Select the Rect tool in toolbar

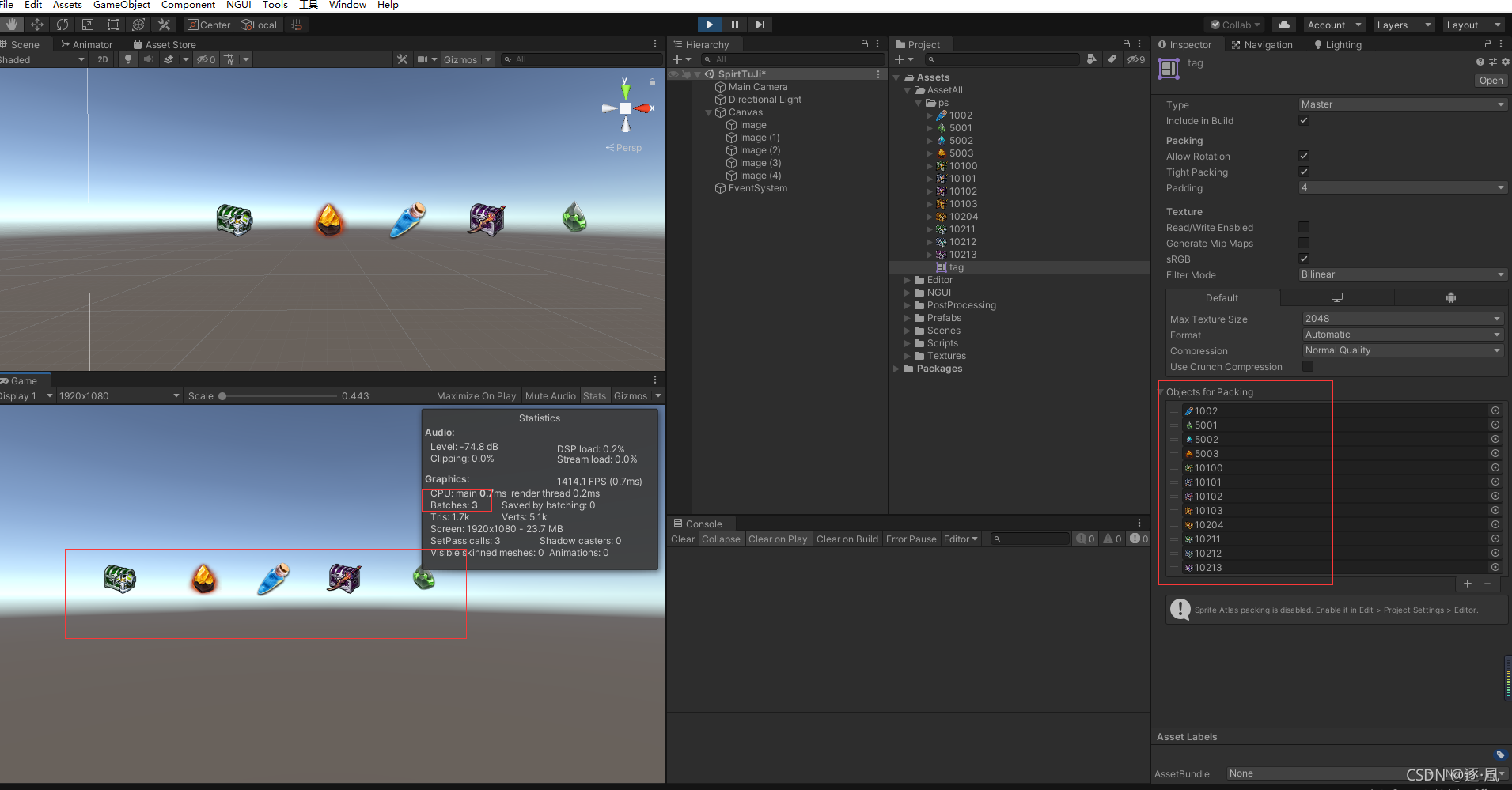point(112,25)
